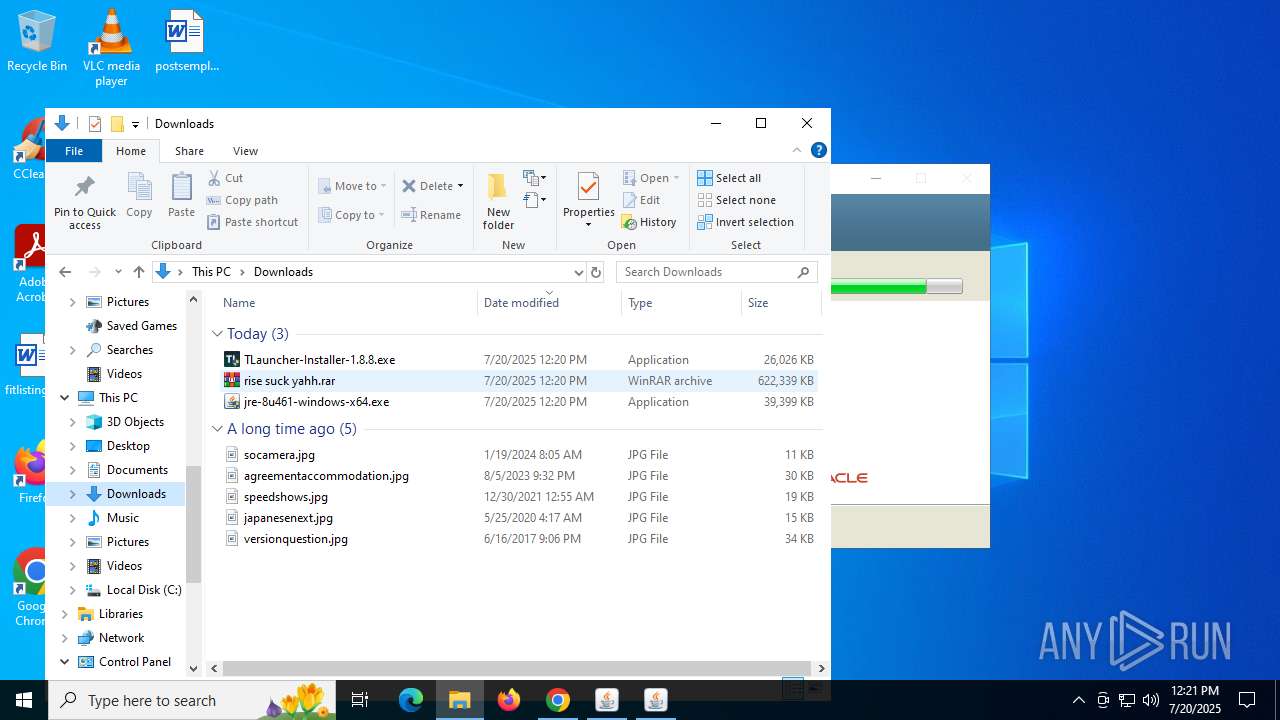
Task: Select speedshows.jpg file
Action: click(519, 497)
